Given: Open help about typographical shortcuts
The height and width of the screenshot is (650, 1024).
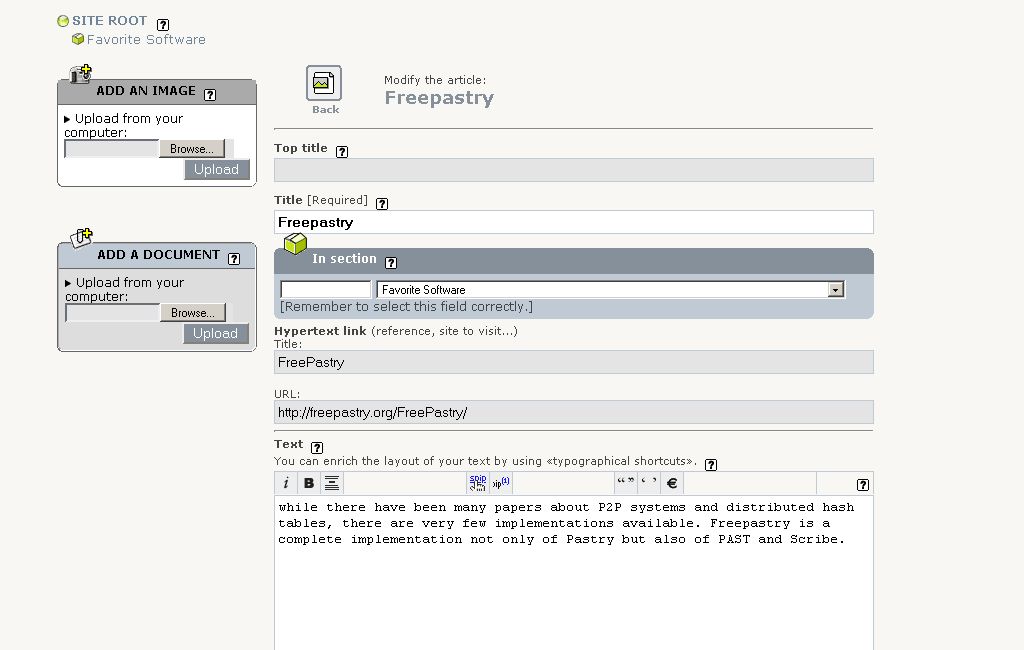Looking at the screenshot, I should pyautogui.click(x=711, y=464).
